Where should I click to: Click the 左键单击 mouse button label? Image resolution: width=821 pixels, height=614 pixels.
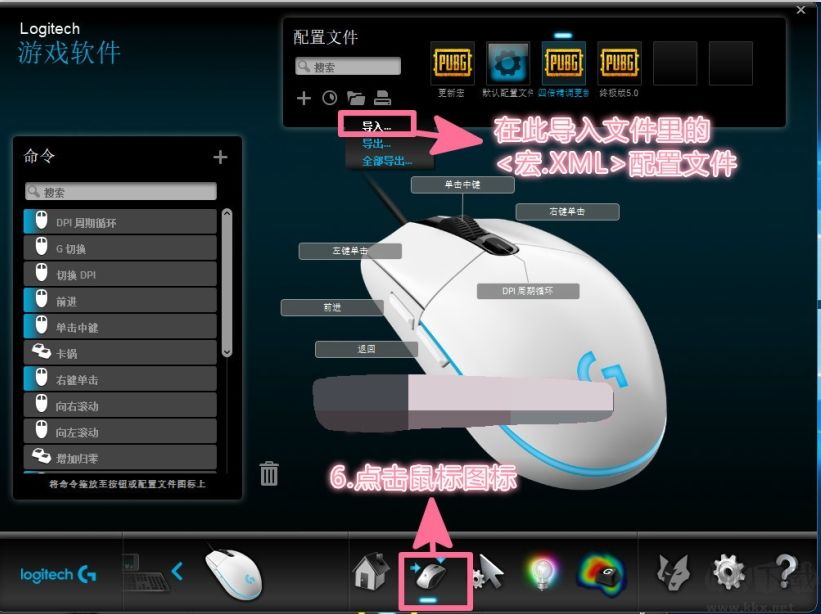[x=350, y=251]
